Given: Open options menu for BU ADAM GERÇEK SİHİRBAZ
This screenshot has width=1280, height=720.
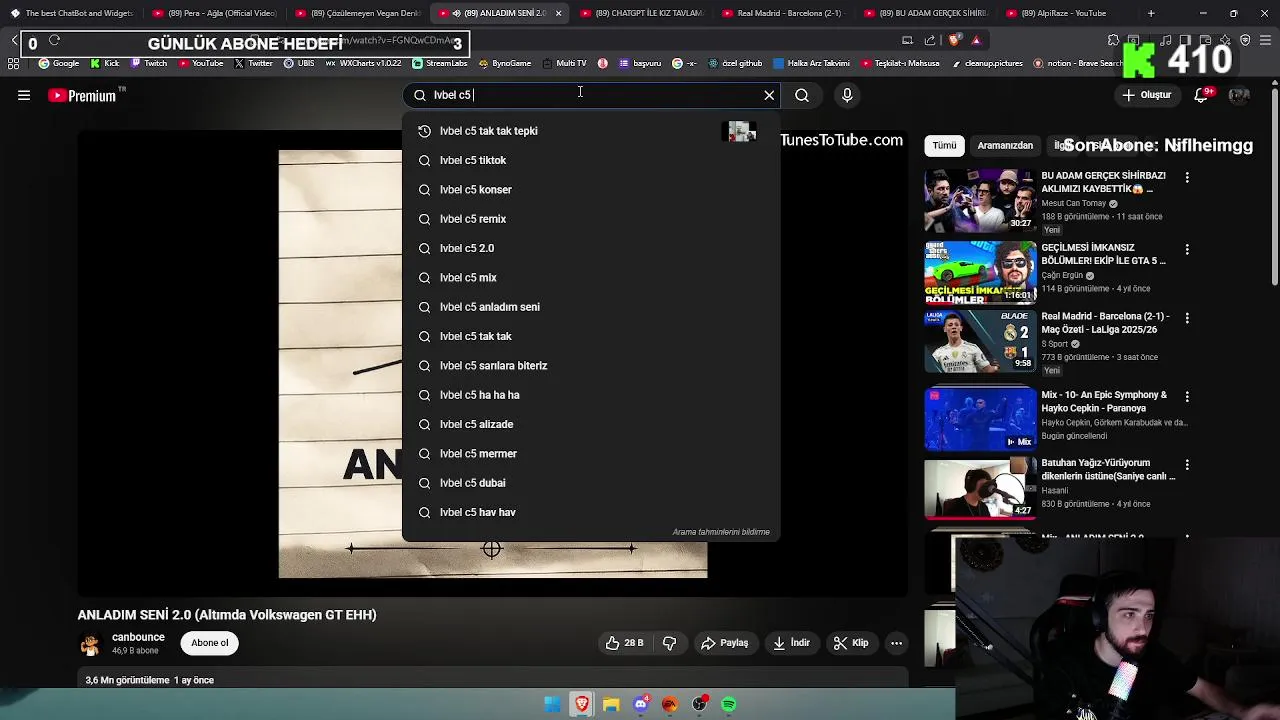Looking at the screenshot, I should (x=1187, y=177).
